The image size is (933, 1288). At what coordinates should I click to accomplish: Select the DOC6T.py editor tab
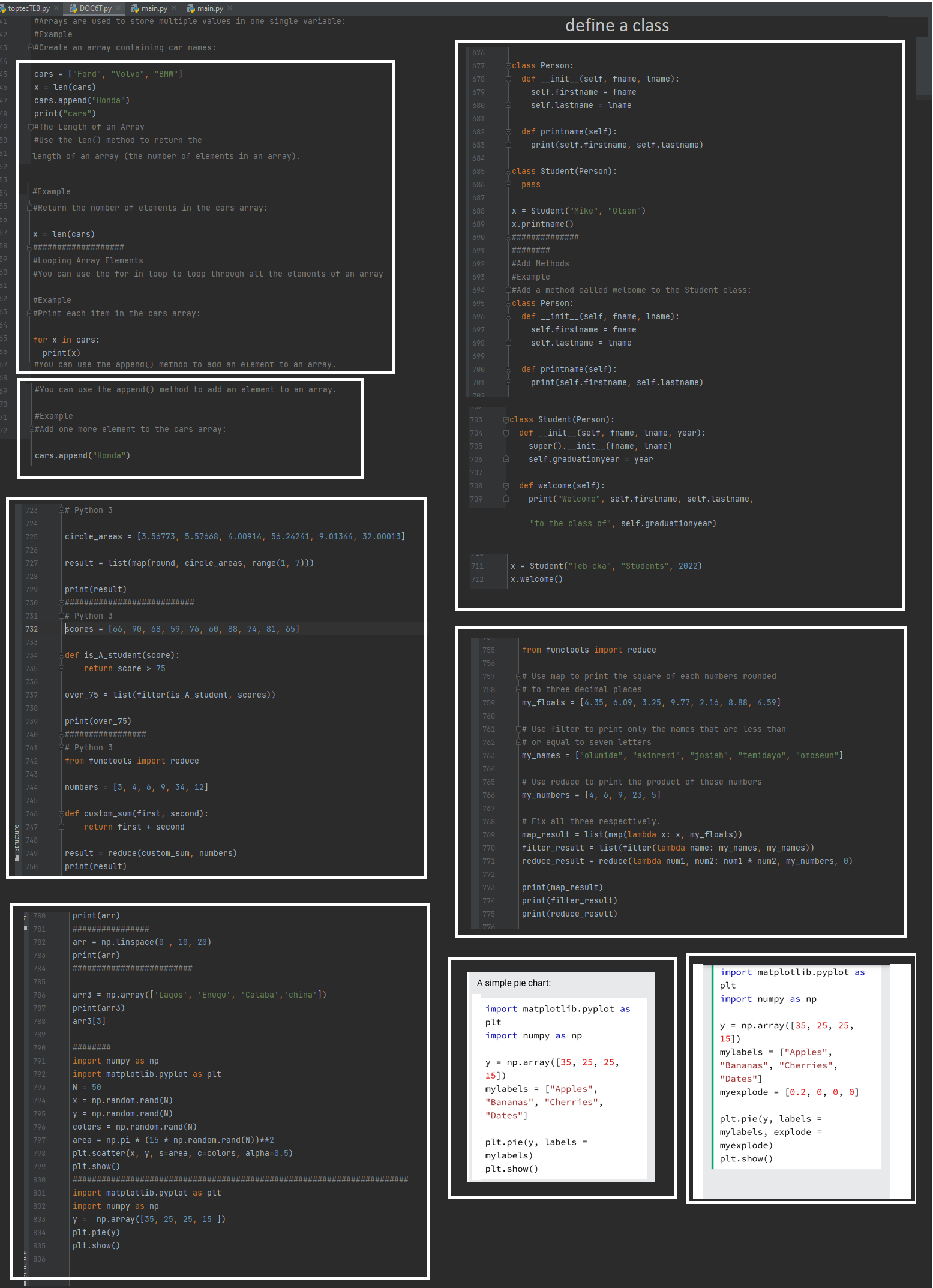95,8
